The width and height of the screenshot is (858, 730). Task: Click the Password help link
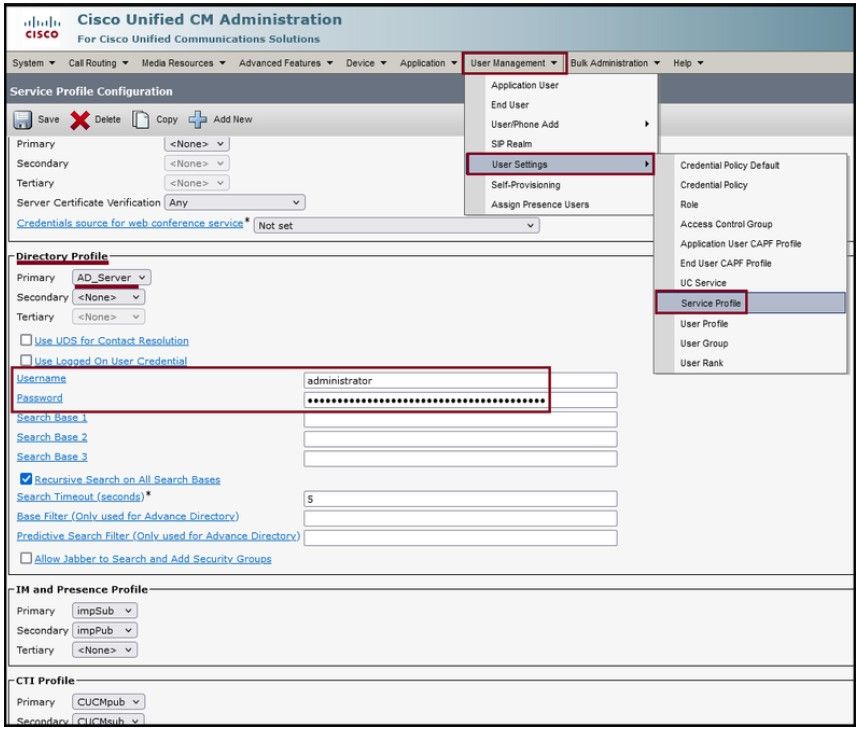point(39,398)
